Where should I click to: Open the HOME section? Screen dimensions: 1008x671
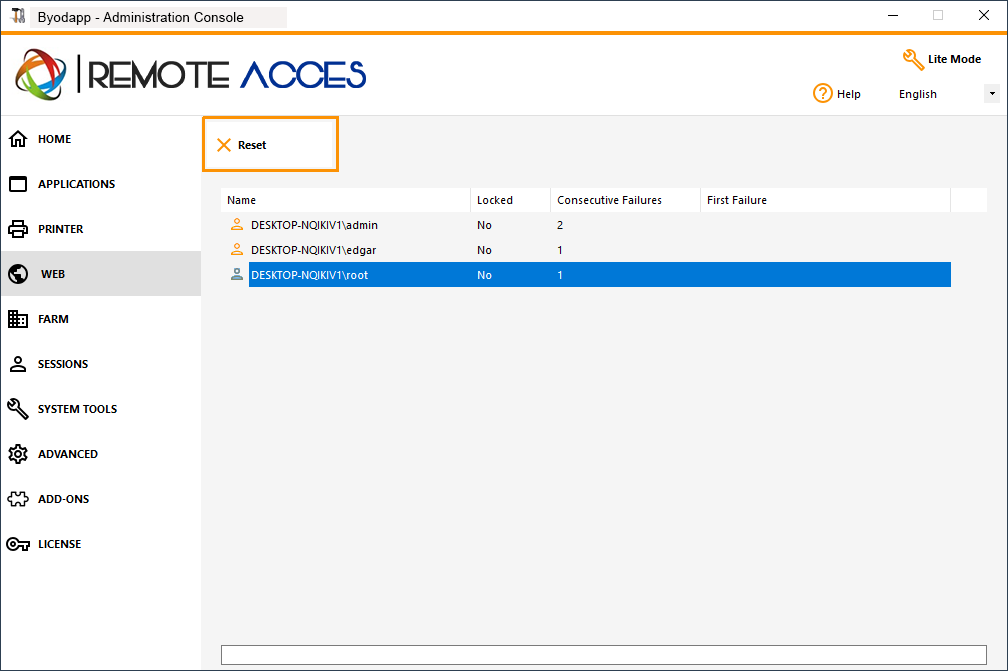point(101,139)
